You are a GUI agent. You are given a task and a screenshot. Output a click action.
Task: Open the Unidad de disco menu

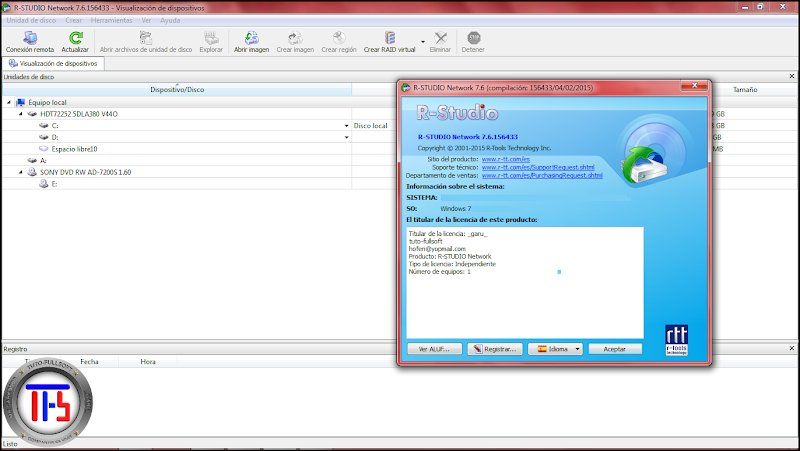[31, 20]
